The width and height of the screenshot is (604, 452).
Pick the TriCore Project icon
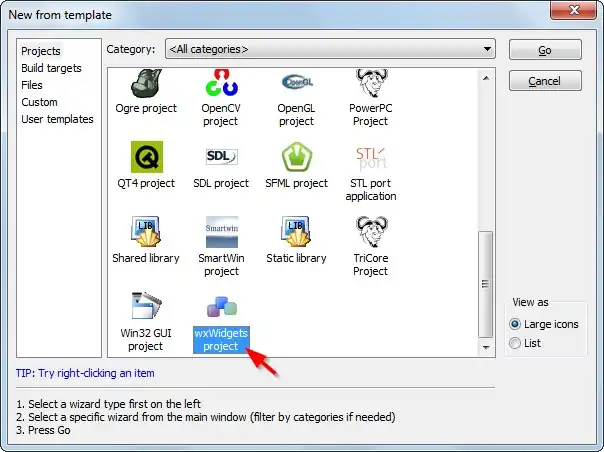[370, 232]
